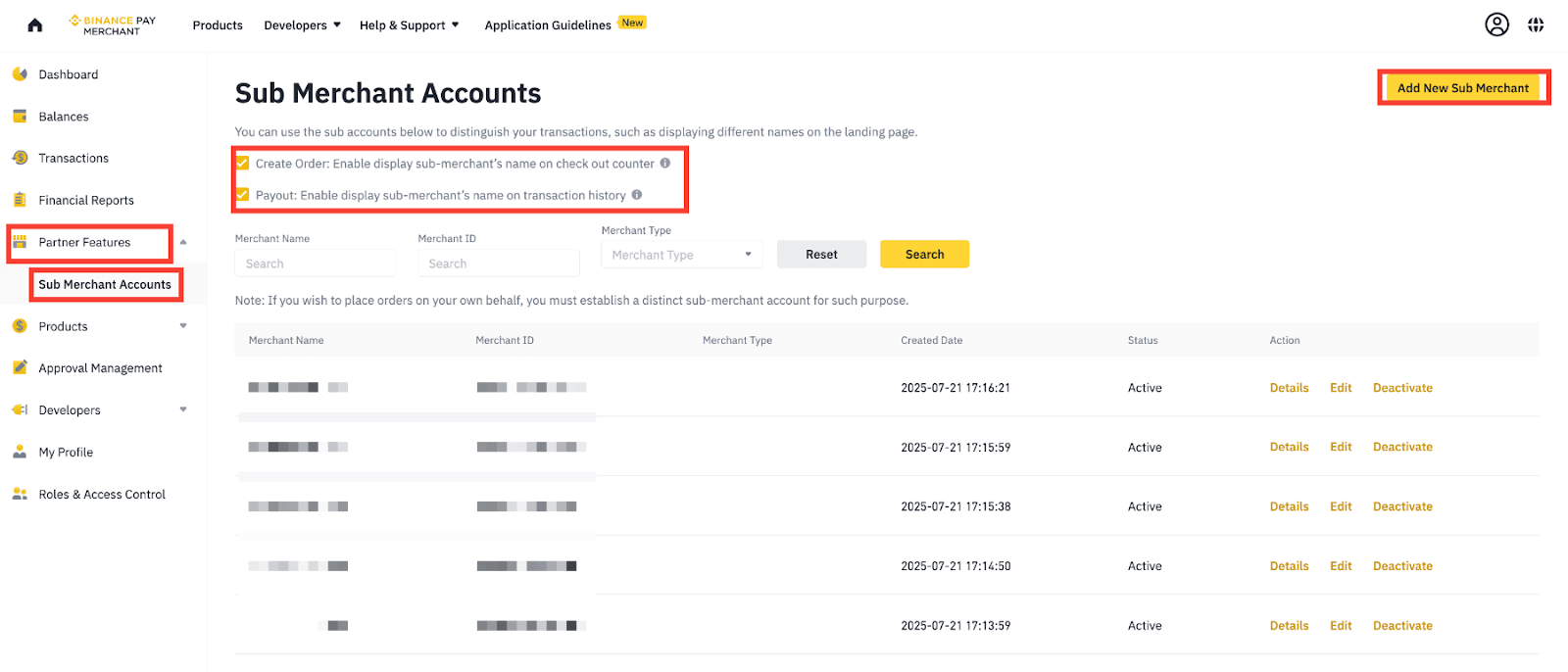Open the Developers top menu dropdown
1568x672 pixels.
tap(302, 25)
